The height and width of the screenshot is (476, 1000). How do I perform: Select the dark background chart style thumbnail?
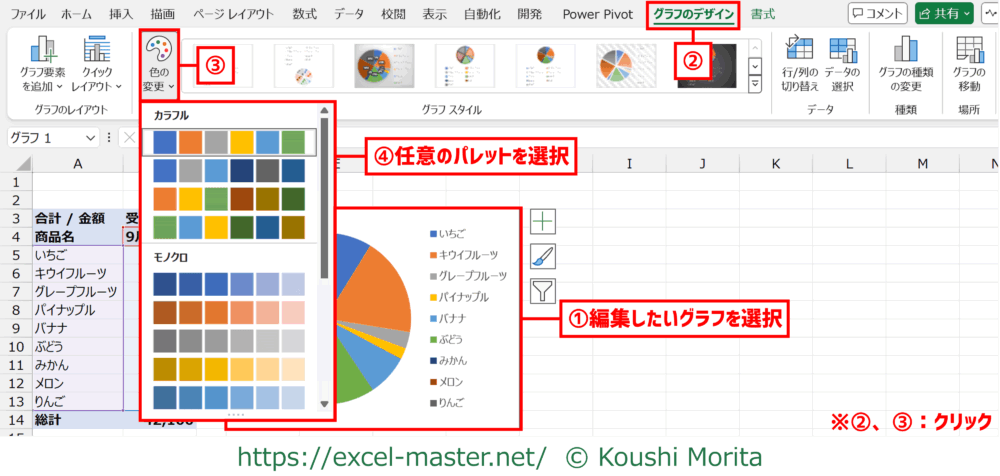706,65
